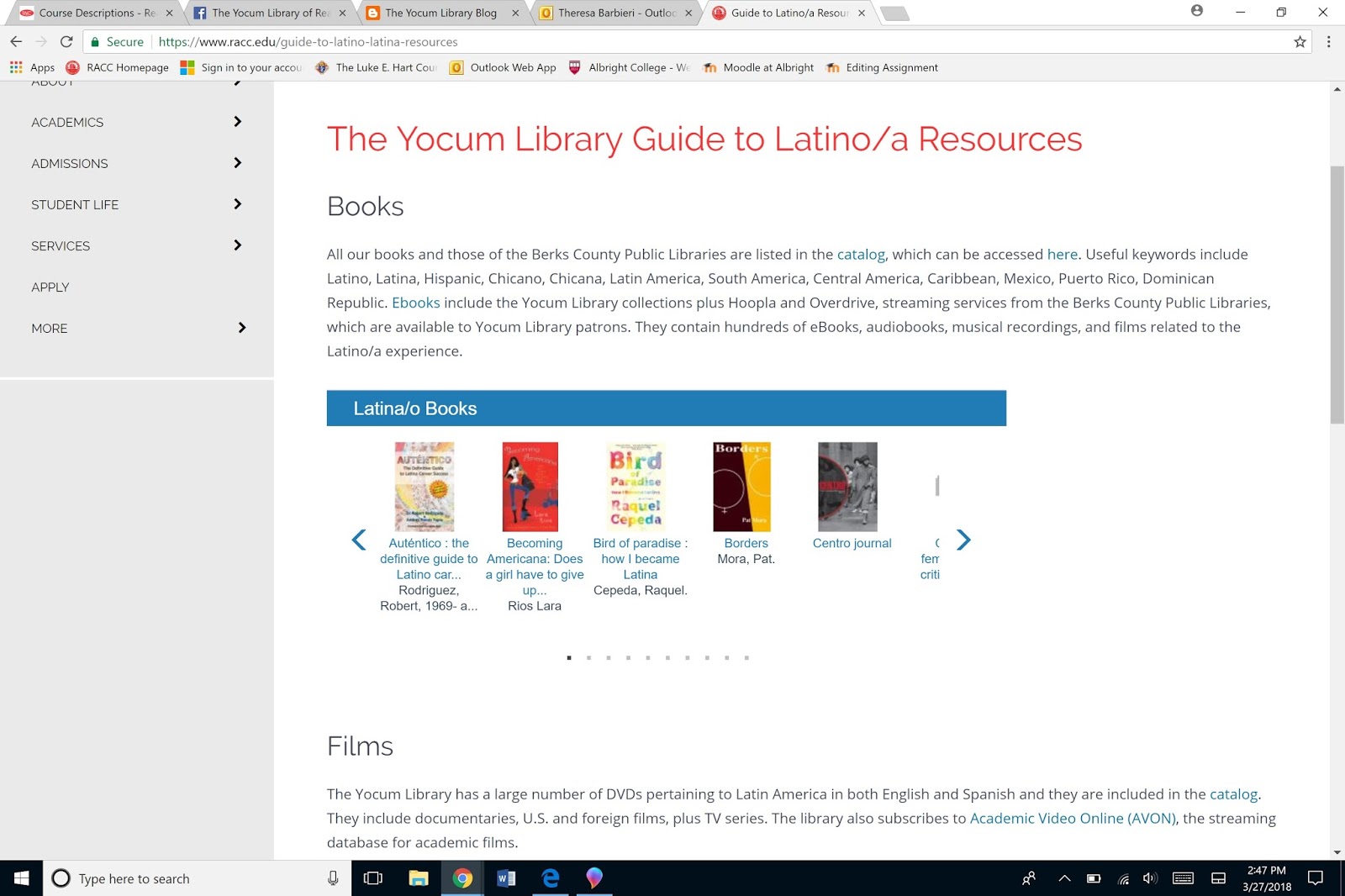Click the browser profile icon
The height and width of the screenshot is (896, 1345).
tap(1195, 12)
